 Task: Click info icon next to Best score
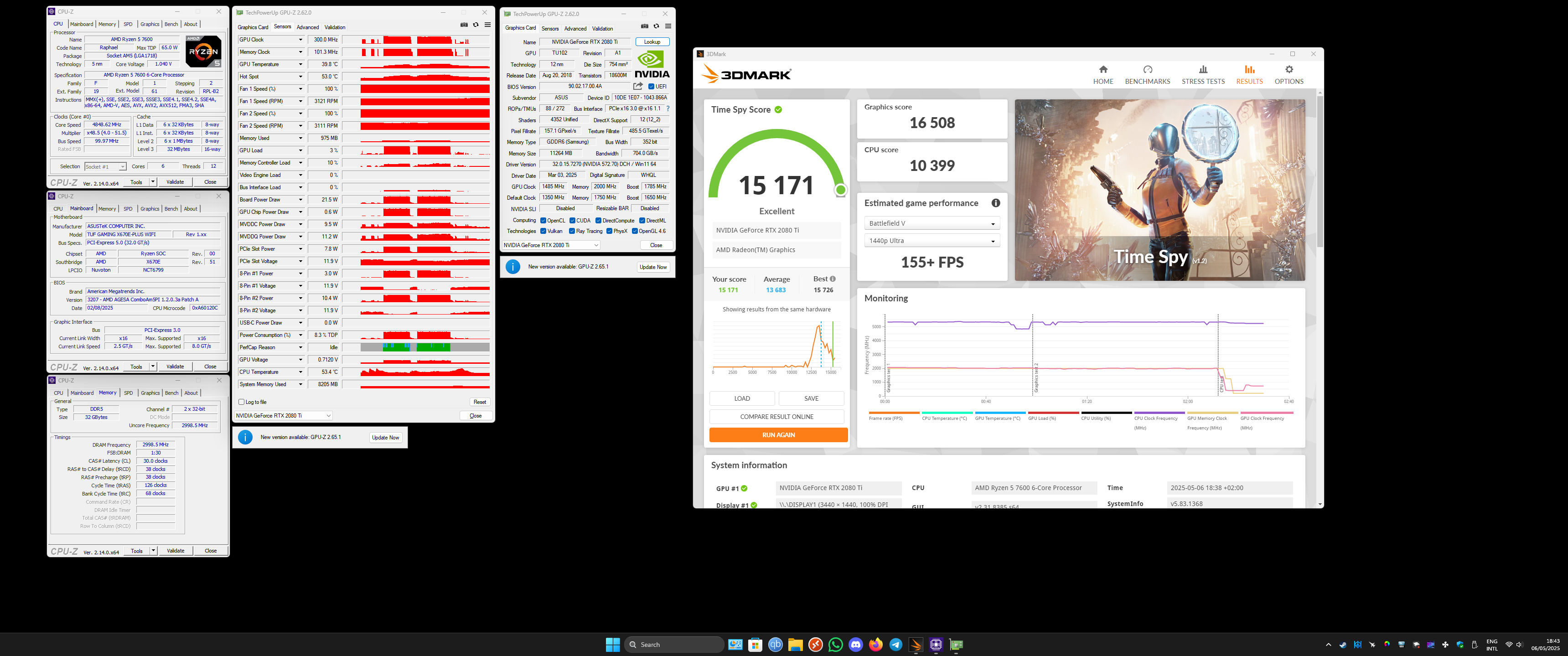(833, 279)
